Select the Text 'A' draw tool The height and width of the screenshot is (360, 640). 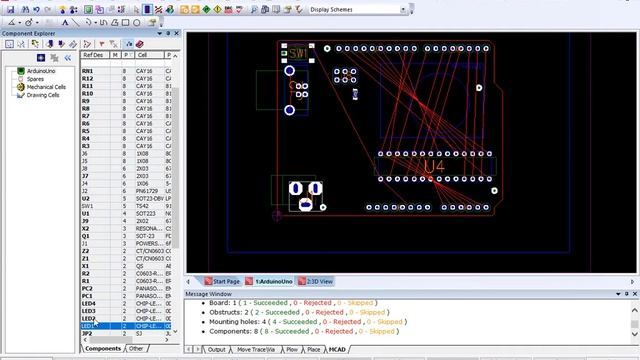65,22
